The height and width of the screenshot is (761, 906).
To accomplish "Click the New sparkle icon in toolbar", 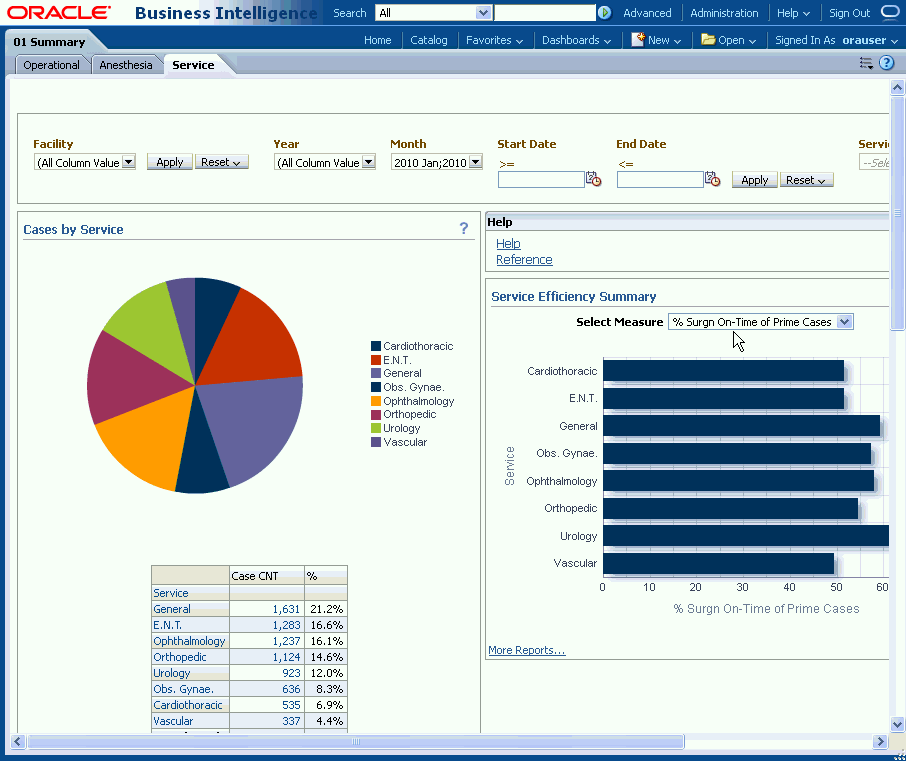I will 640,40.
